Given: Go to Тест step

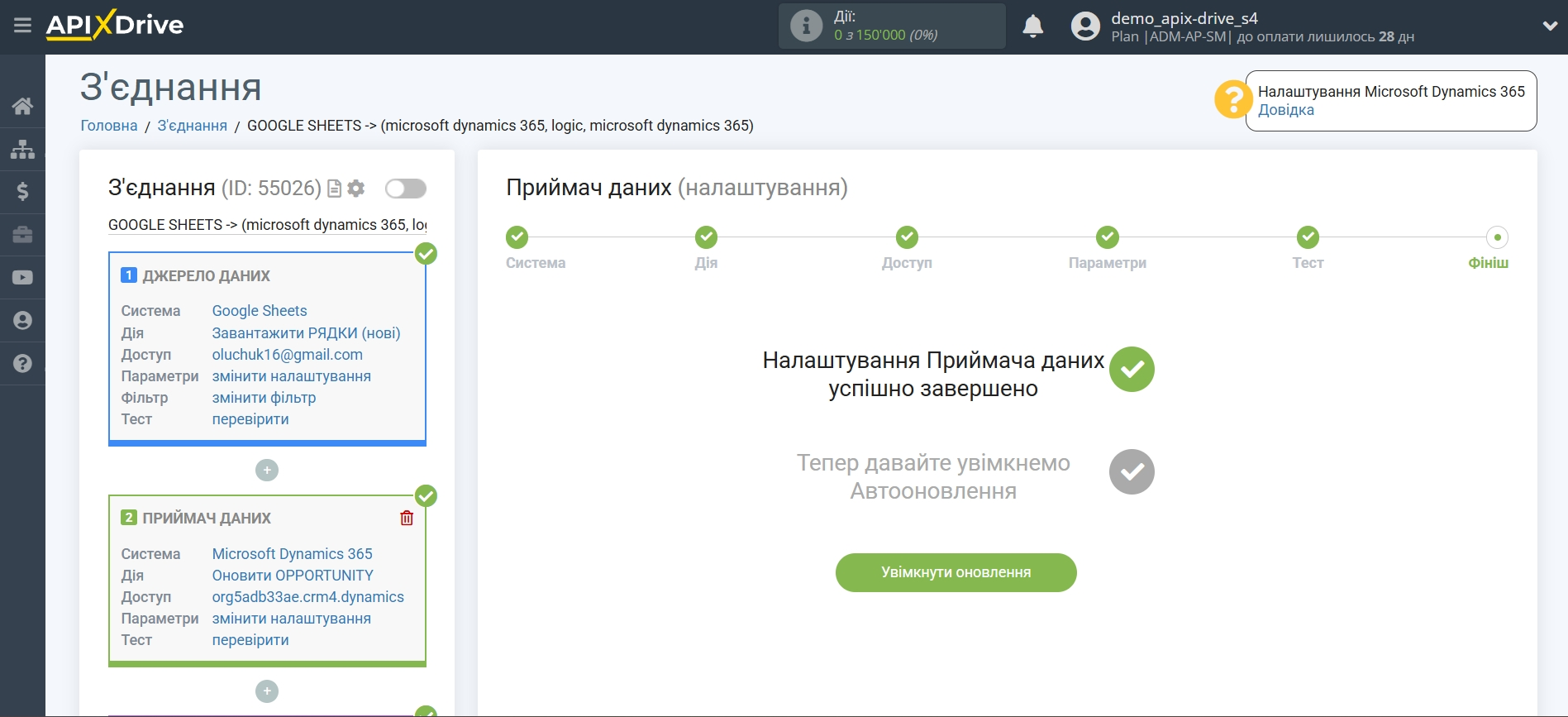Looking at the screenshot, I should (x=1308, y=238).
